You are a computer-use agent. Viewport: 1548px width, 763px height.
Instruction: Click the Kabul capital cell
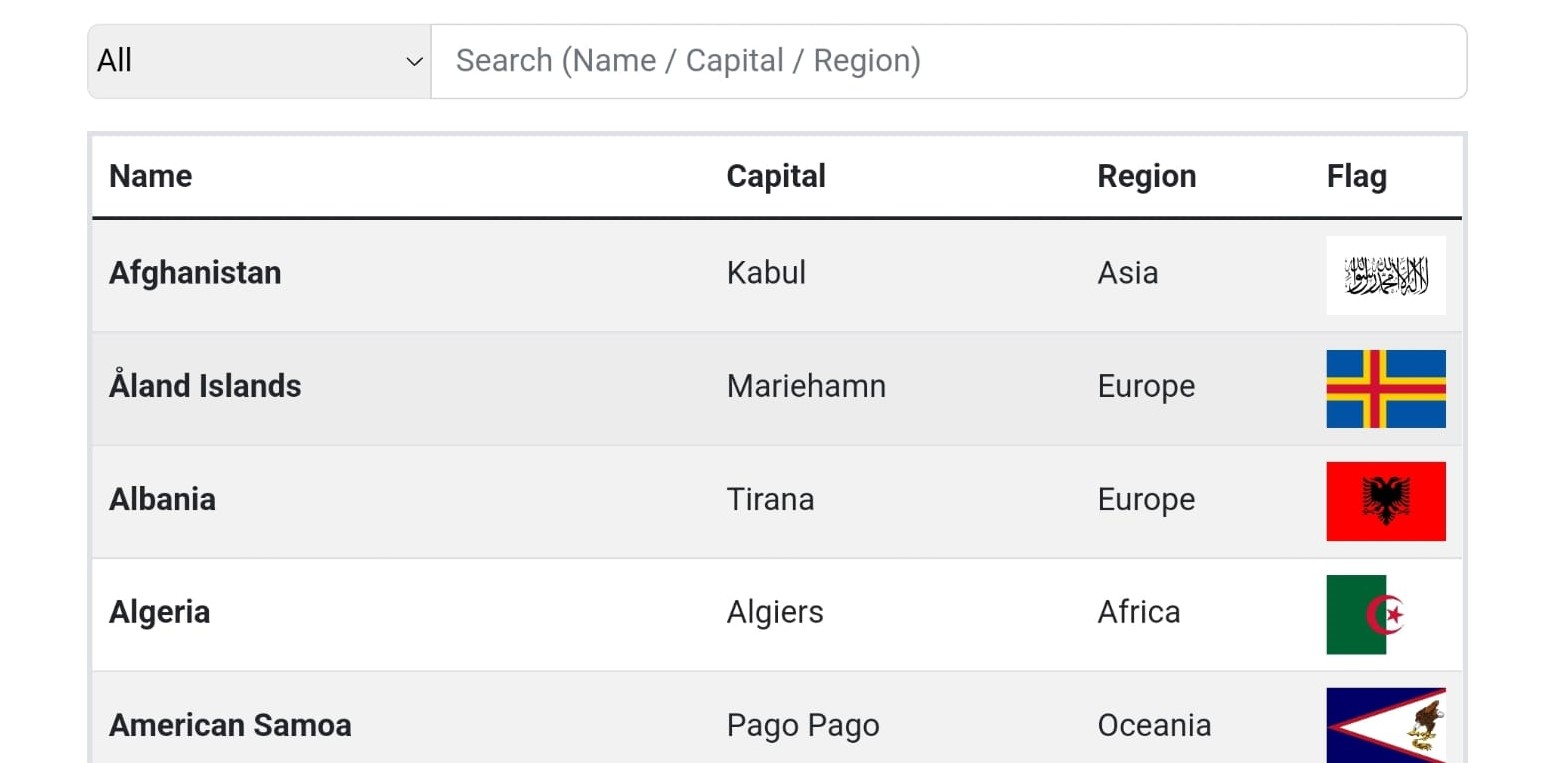766,273
